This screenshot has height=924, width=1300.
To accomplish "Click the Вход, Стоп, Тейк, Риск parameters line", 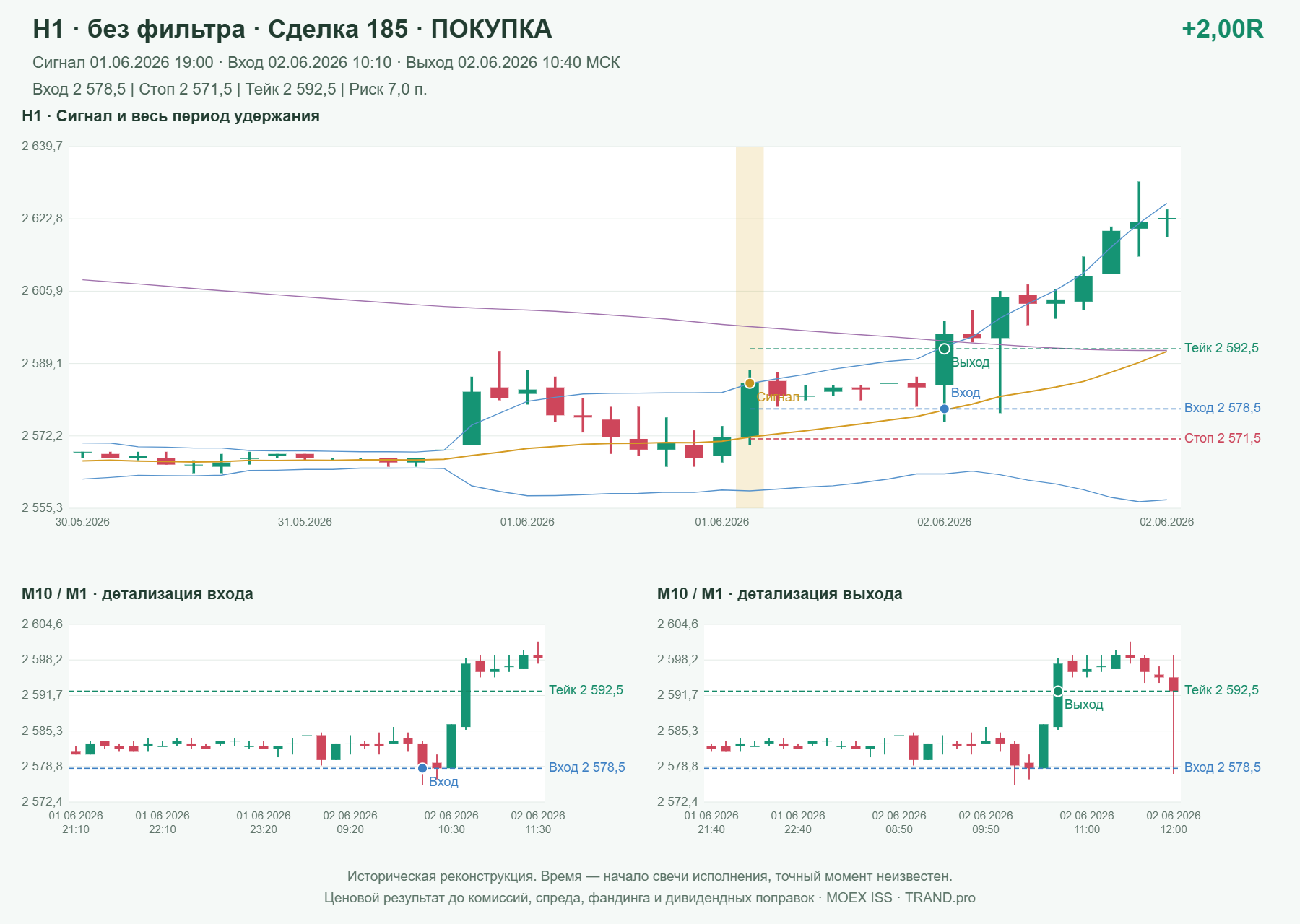I will (x=230, y=90).
